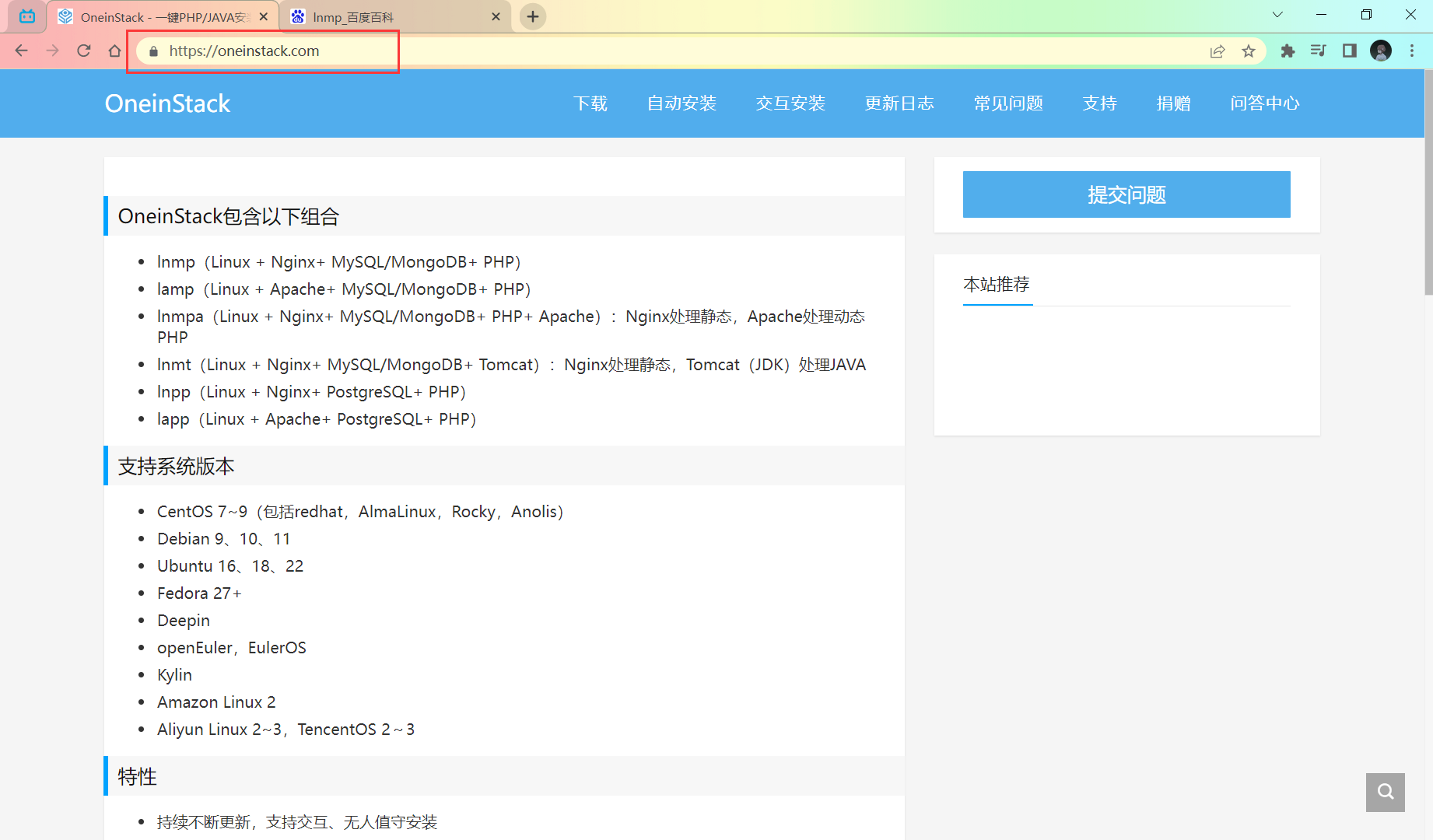Go to the browser home page
1433x840 pixels.
114,51
